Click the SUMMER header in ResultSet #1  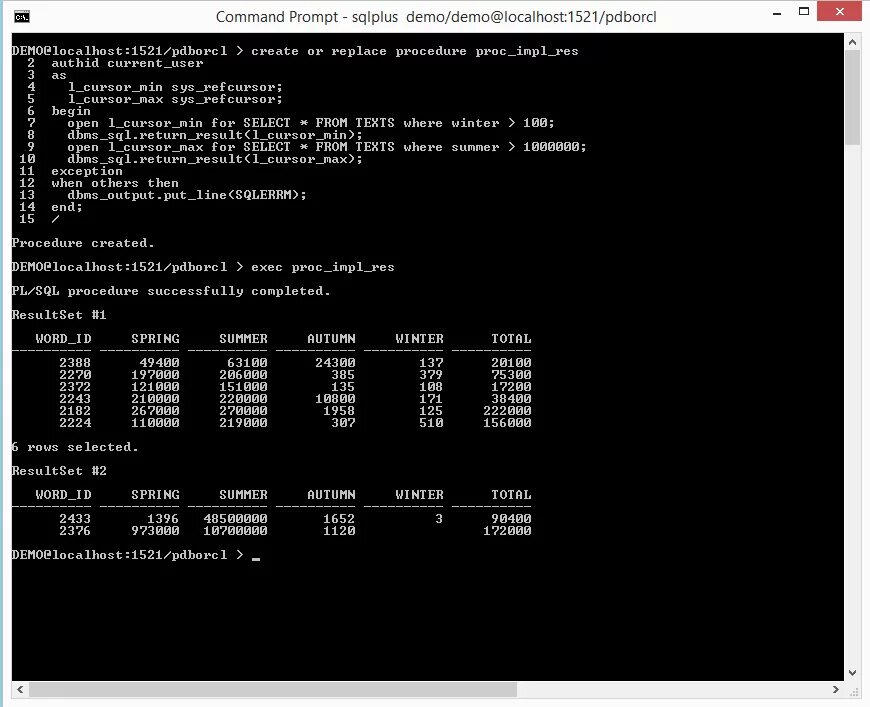point(243,339)
